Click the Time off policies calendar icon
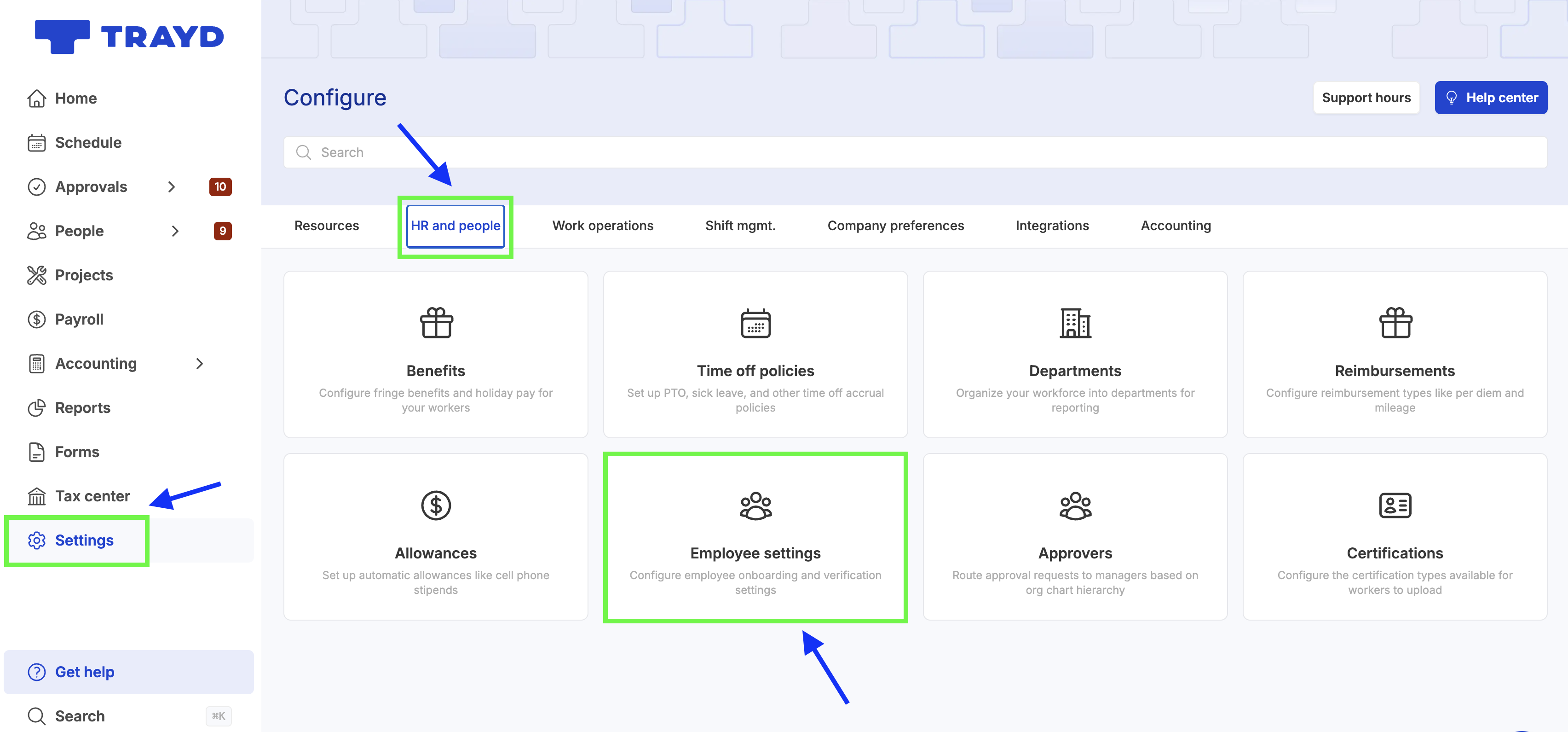The width and height of the screenshot is (1568, 732). [x=755, y=323]
